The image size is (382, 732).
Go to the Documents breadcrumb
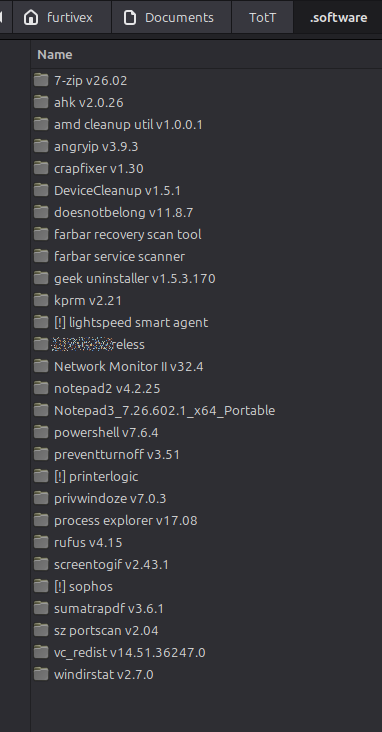[171, 18]
